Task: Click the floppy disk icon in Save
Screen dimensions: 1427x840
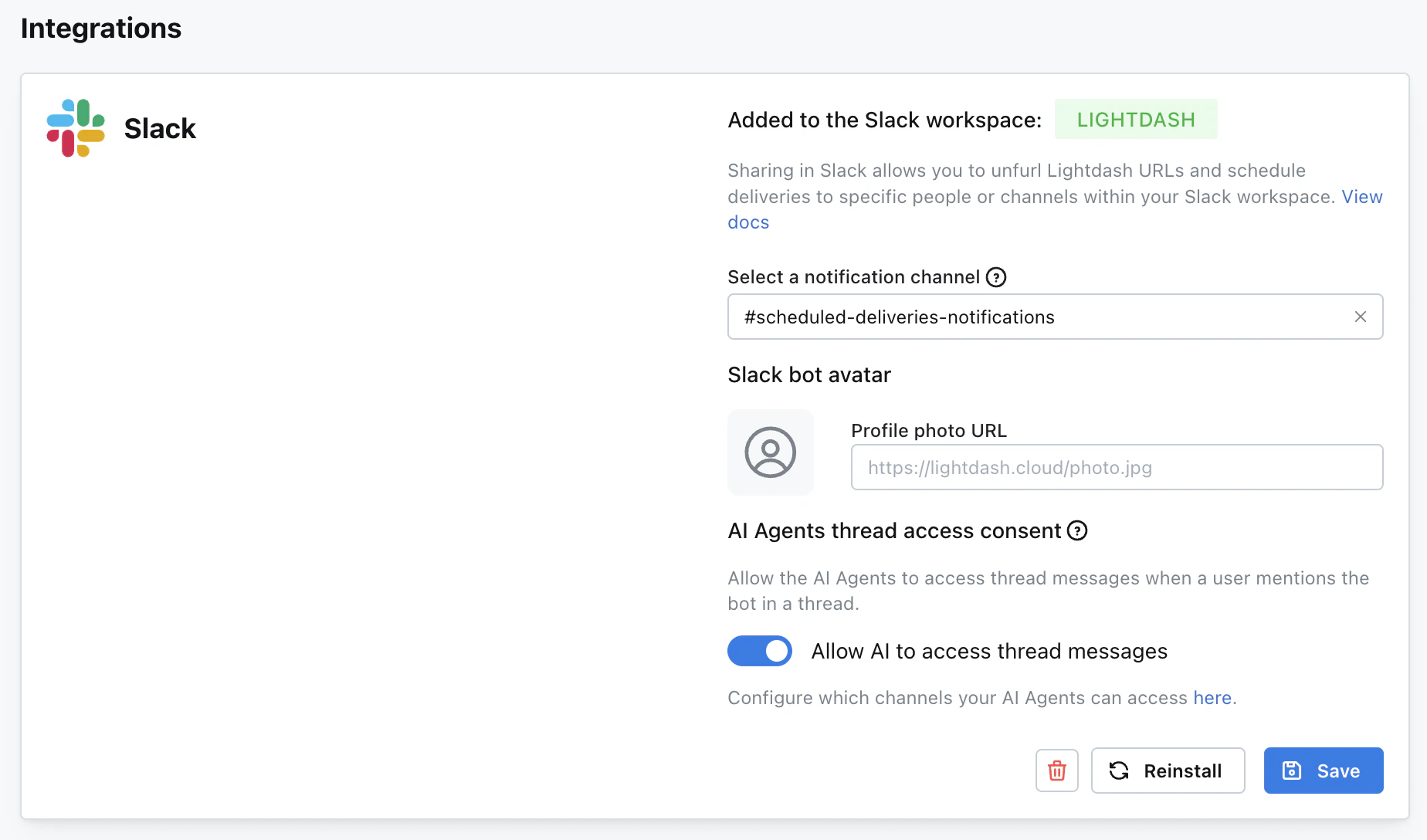Action: 1292,771
